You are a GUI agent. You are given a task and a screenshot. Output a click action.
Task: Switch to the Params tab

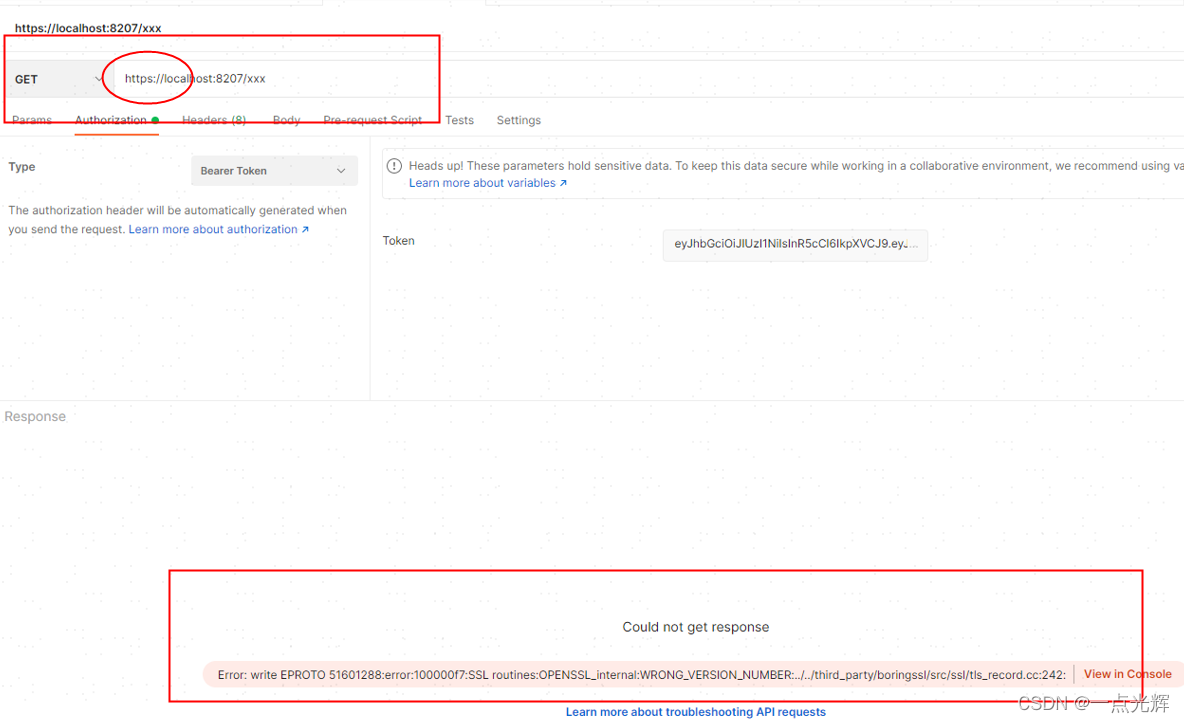(x=32, y=119)
